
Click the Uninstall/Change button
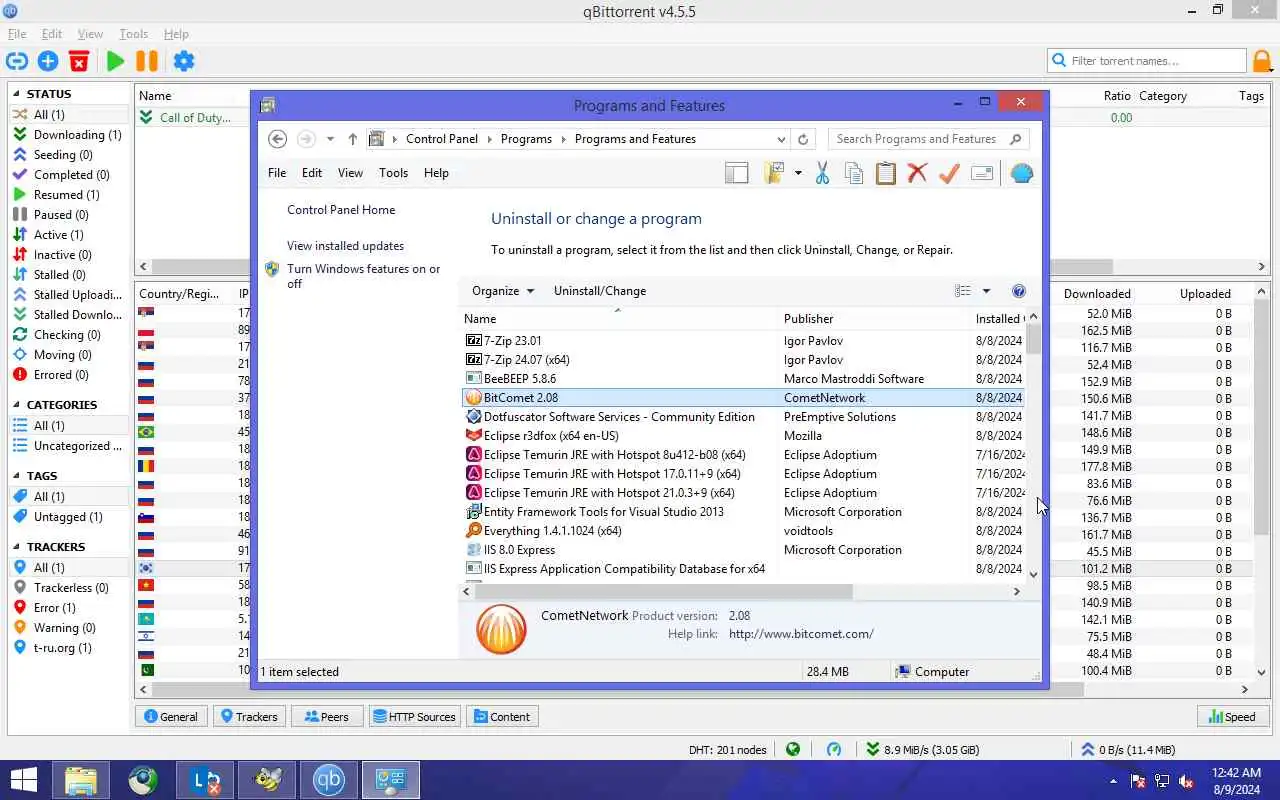pyautogui.click(x=600, y=291)
